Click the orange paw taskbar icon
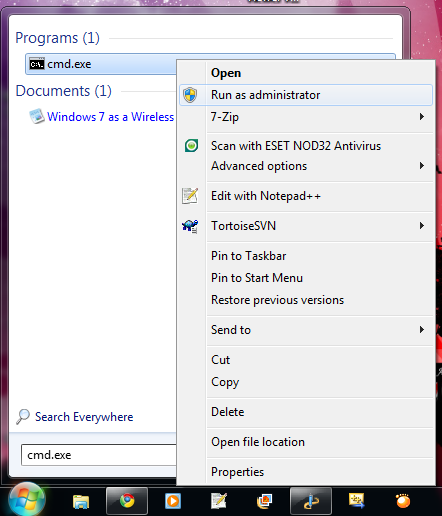The image size is (442, 516). click(x=403, y=501)
